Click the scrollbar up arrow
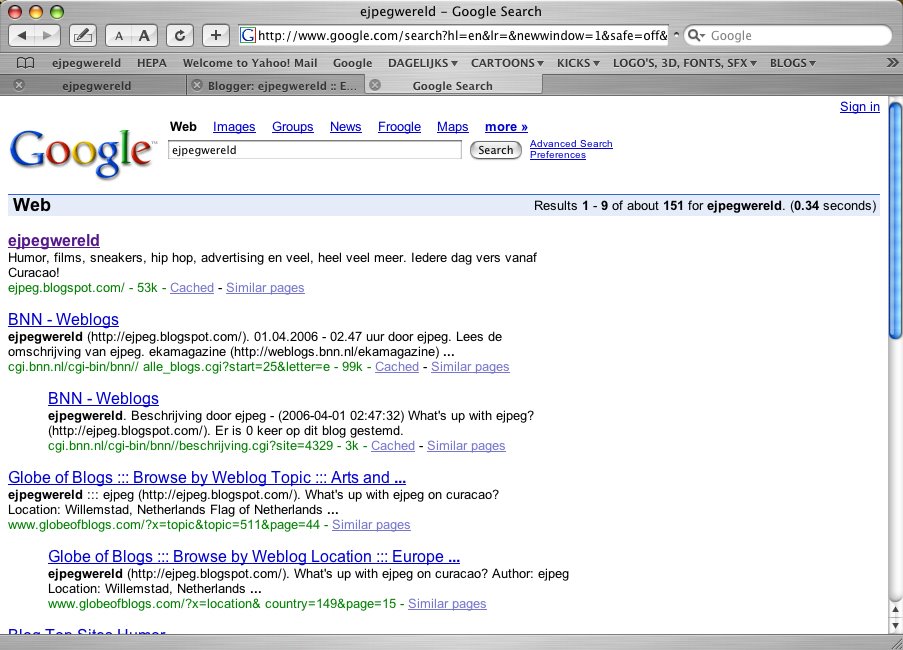This screenshot has width=903, height=650. click(895, 609)
